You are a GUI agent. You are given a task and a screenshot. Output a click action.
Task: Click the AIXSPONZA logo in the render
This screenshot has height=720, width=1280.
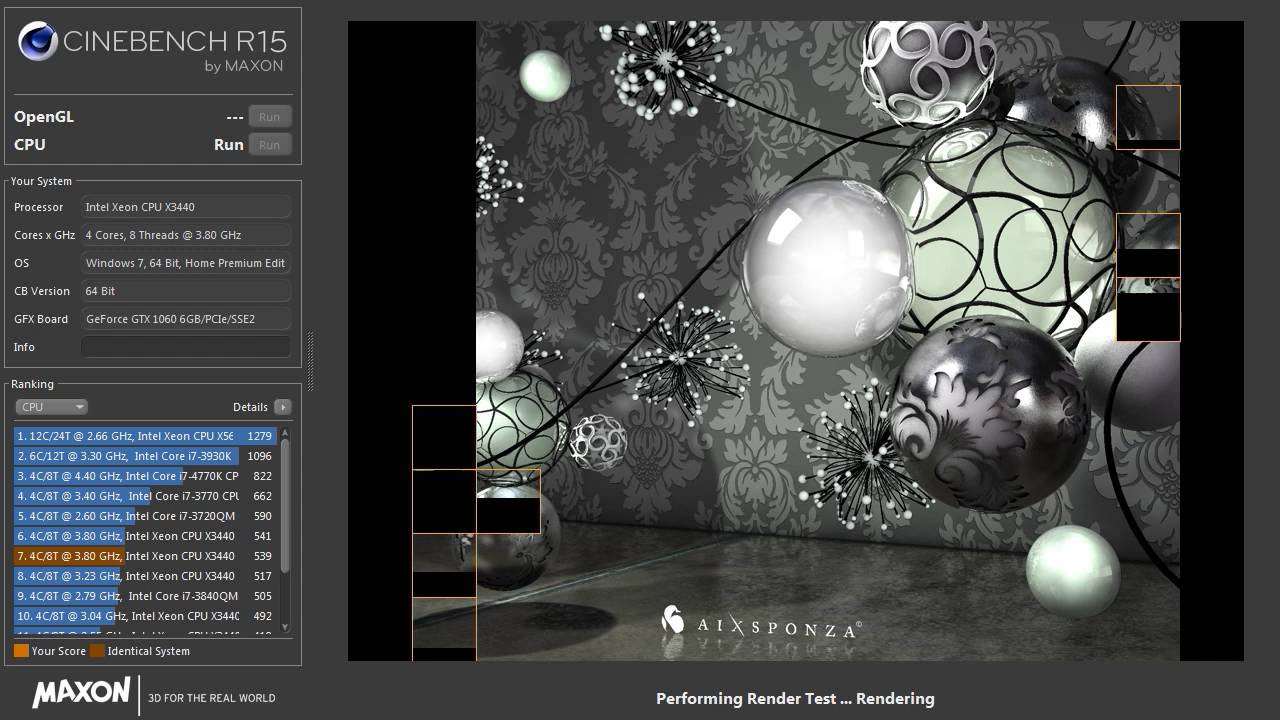tap(760, 624)
